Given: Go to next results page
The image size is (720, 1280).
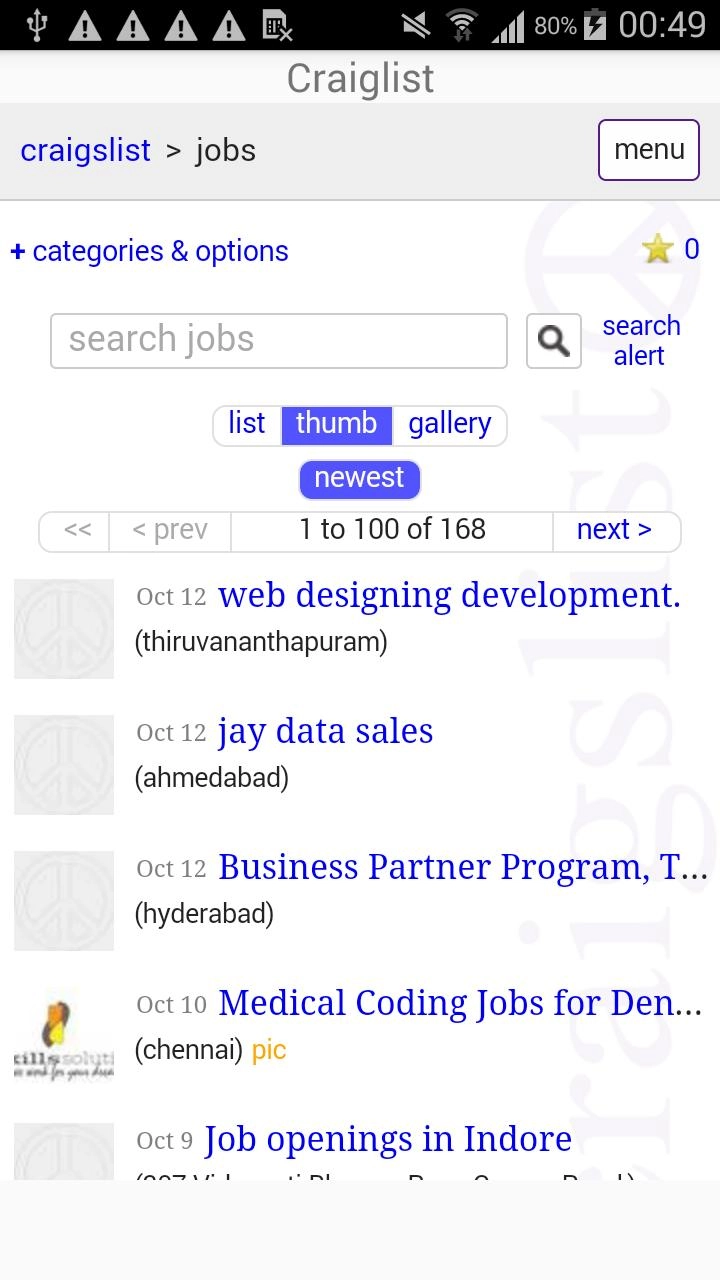Looking at the screenshot, I should (x=614, y=530).
